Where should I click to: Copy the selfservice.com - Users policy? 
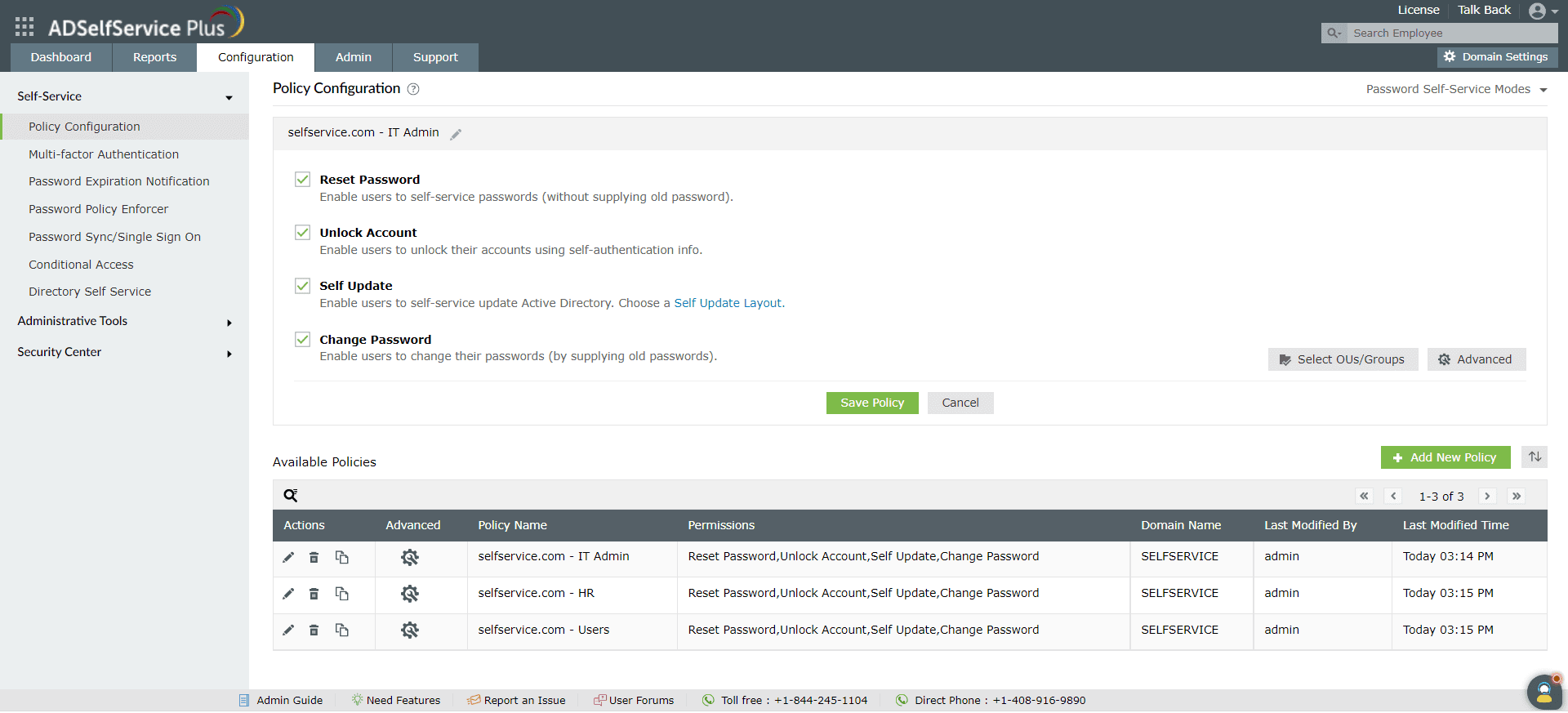pos(342,631)
